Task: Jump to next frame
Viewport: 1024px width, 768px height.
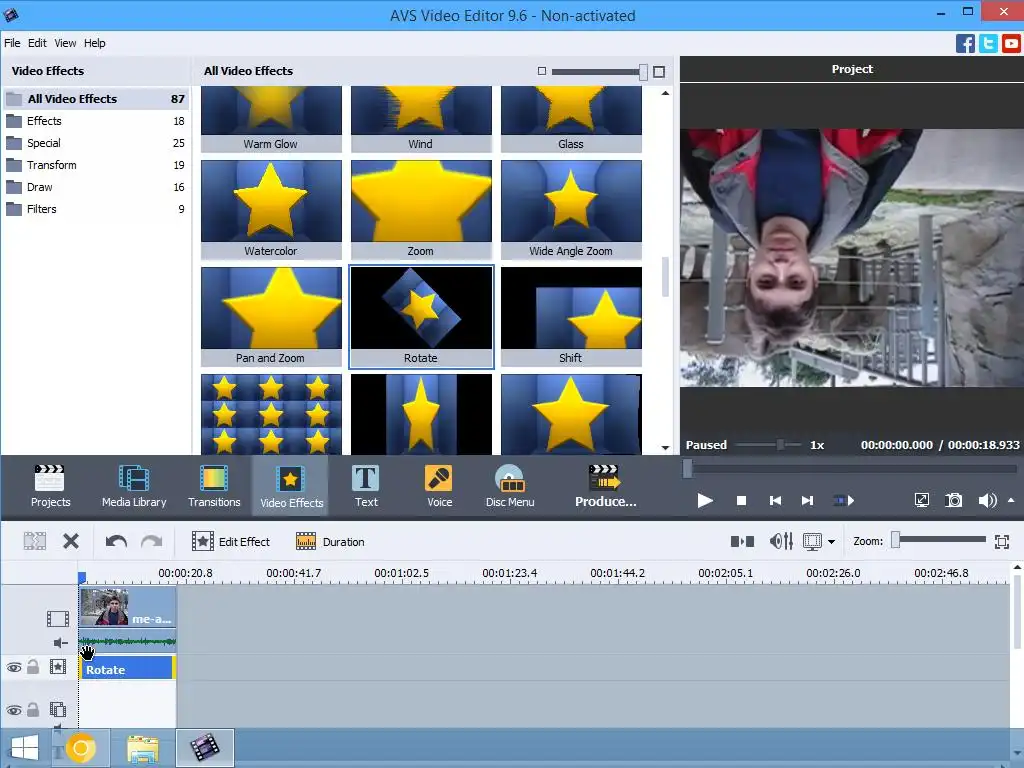Action: coord(807,501)
